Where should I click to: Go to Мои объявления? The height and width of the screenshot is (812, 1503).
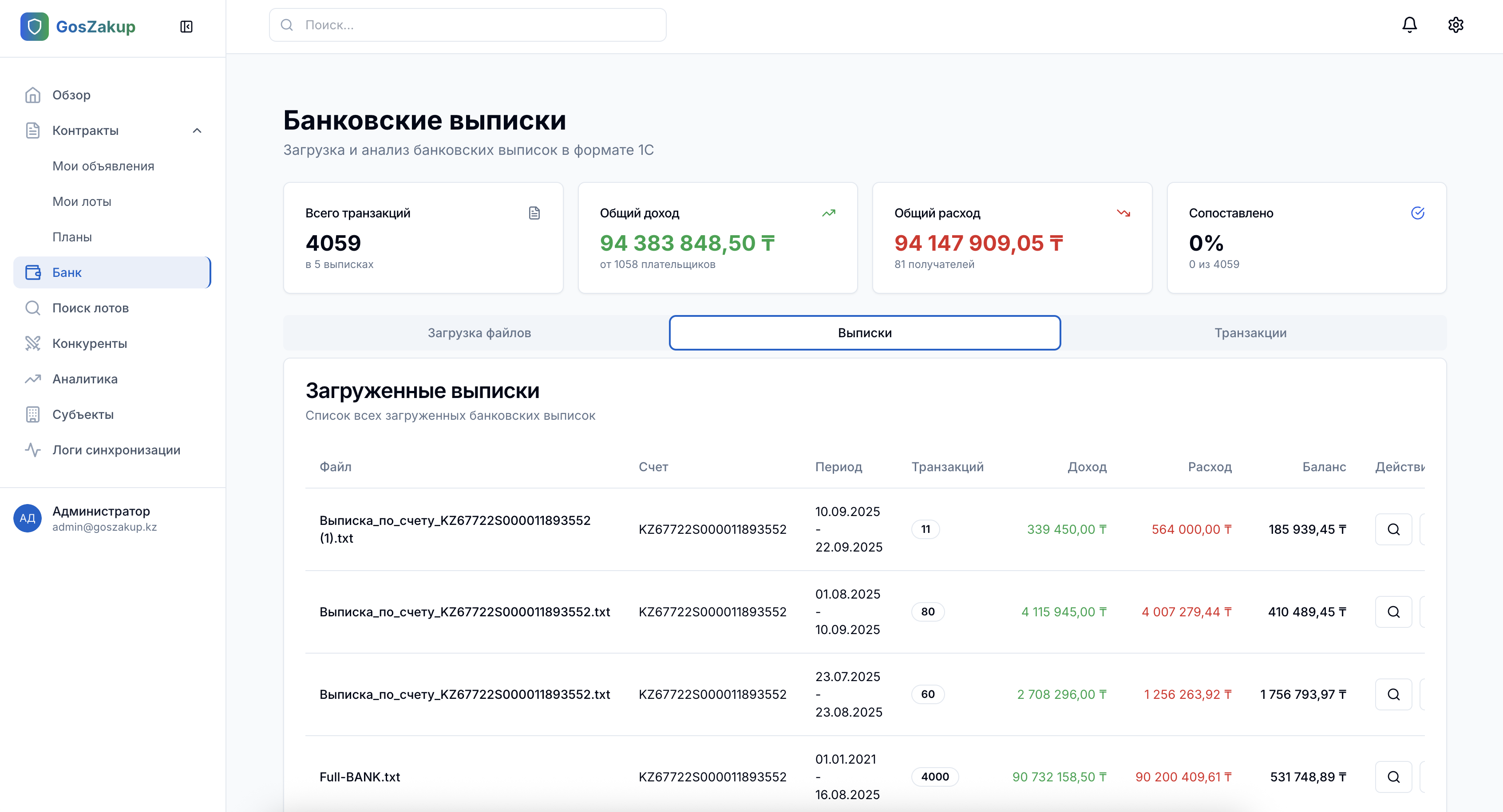tap(103, 166)
